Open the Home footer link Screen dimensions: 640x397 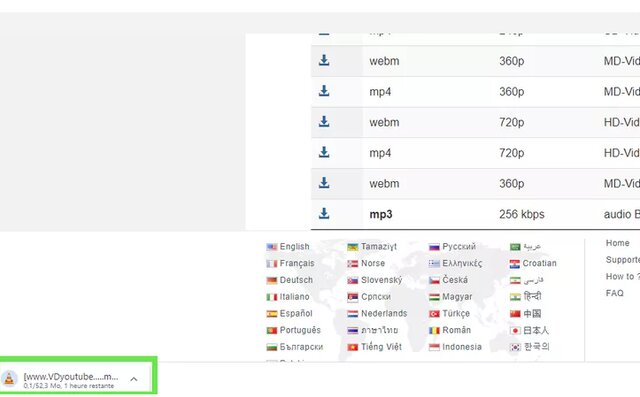click(618, 243)
